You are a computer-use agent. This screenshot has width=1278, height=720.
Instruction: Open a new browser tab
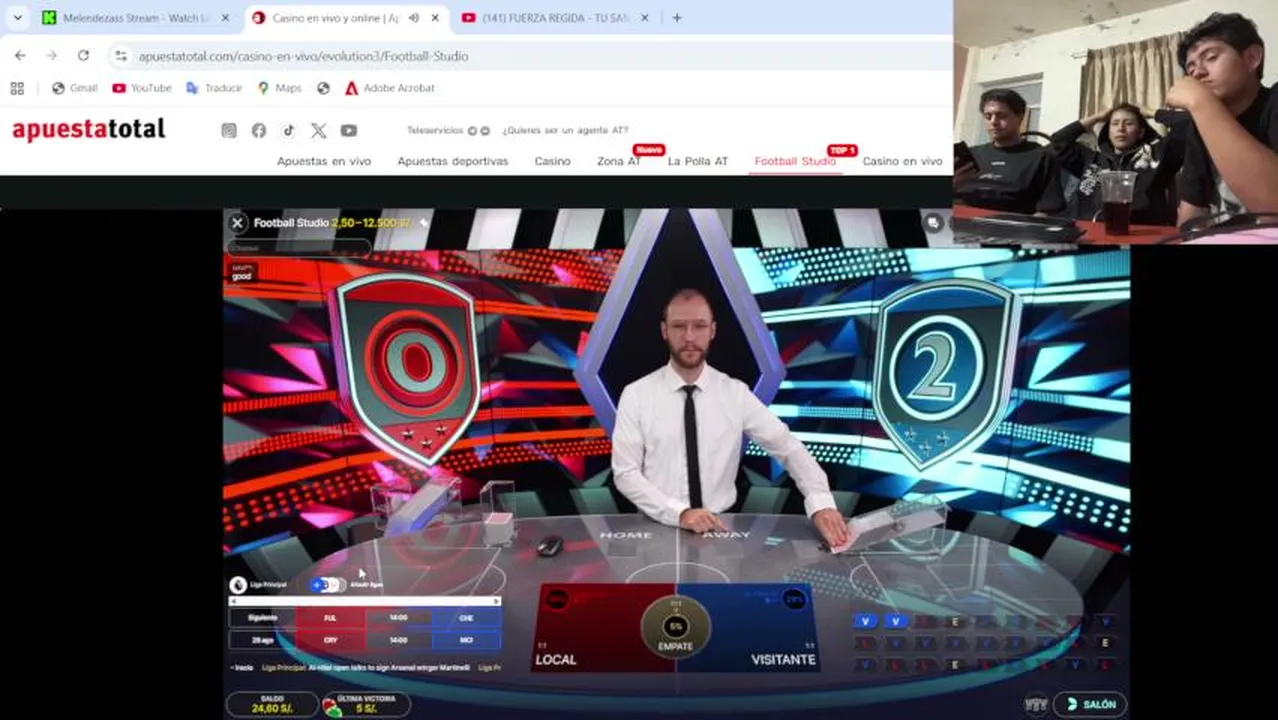[x=677, y=18]
